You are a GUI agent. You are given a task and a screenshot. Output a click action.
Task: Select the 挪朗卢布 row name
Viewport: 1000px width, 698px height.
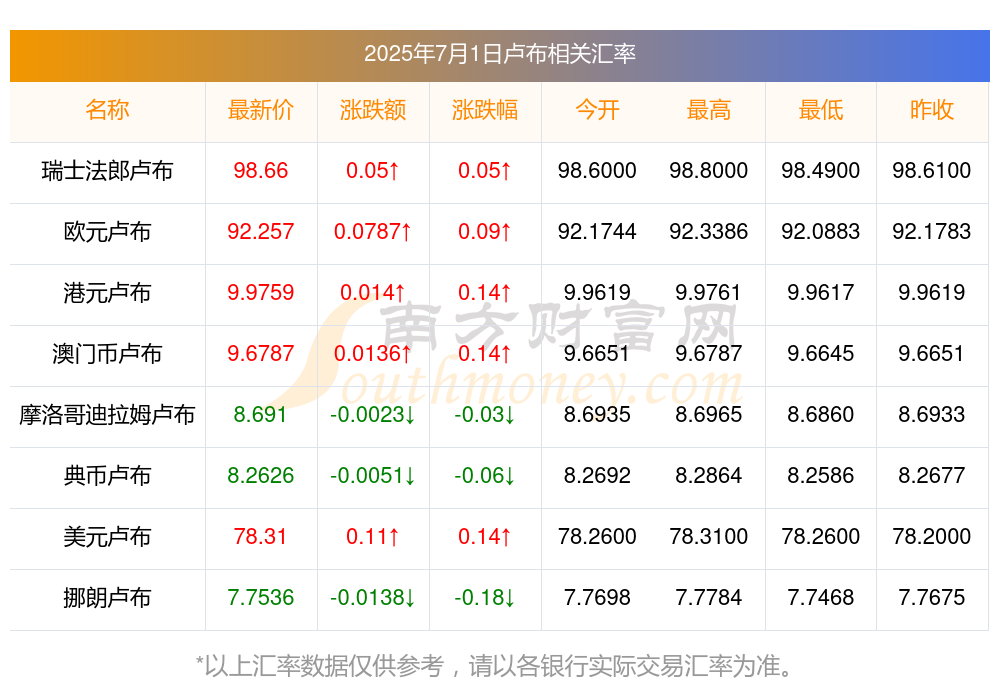point(107,598)
